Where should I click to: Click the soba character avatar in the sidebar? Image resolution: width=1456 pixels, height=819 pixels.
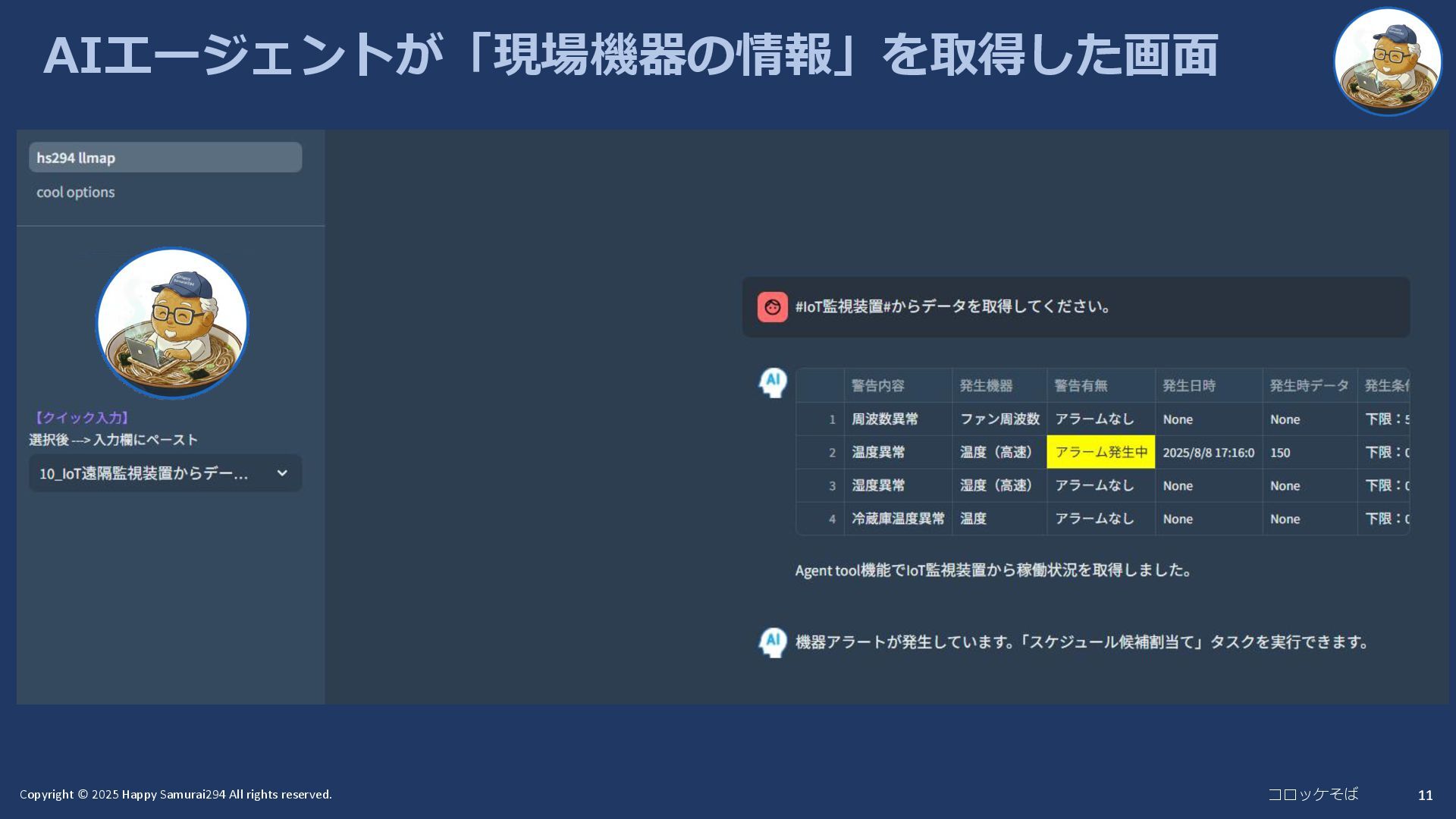tap(172, 323)
